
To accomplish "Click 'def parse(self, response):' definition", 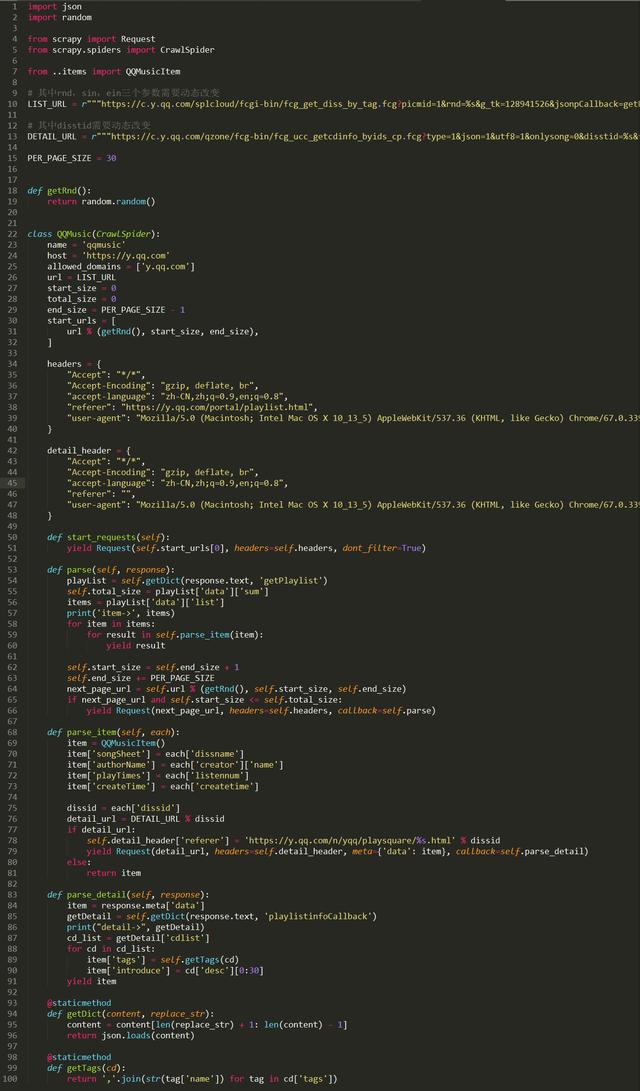I will coord(111,569).
